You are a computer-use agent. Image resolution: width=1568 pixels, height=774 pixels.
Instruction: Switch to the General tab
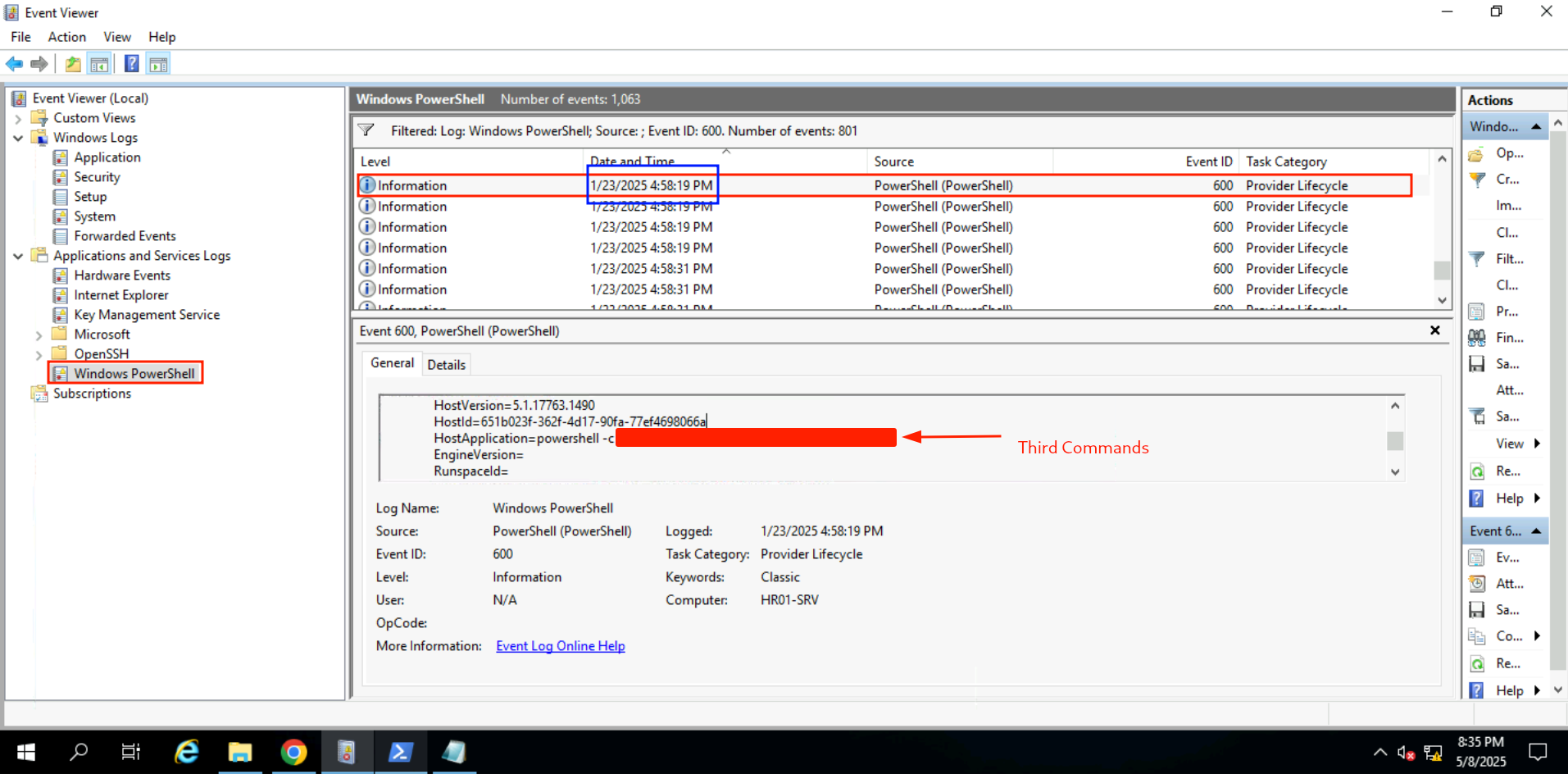click(x=392, y=363)
